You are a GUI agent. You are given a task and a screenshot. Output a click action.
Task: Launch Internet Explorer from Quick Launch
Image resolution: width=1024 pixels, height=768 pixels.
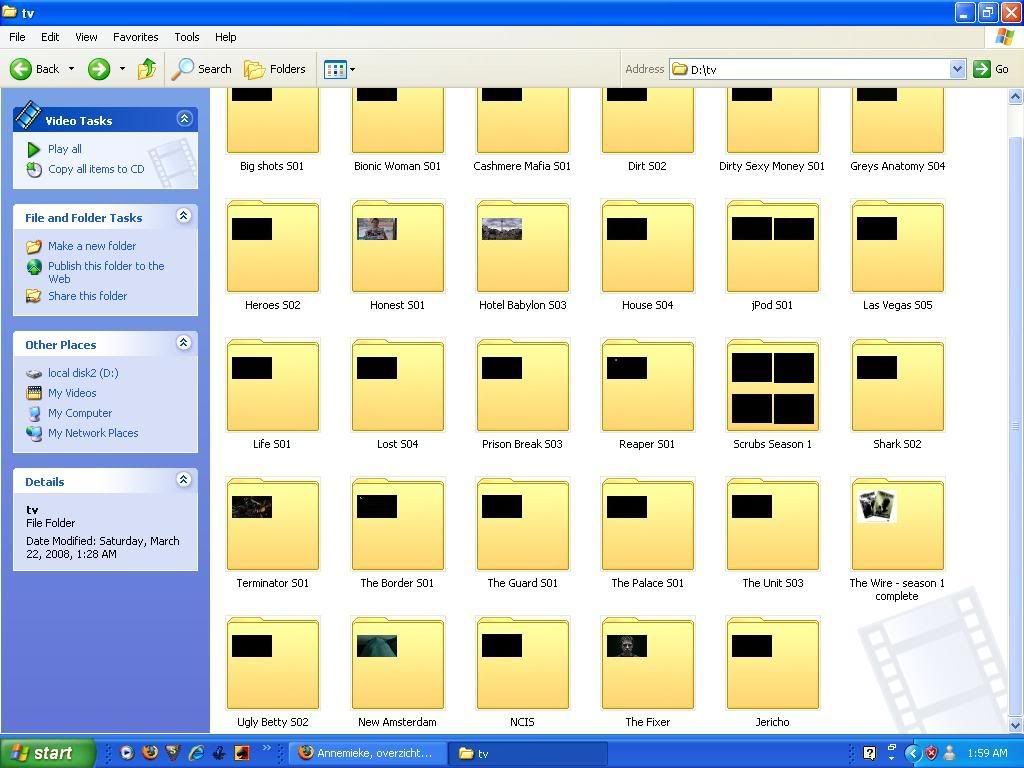195,753
